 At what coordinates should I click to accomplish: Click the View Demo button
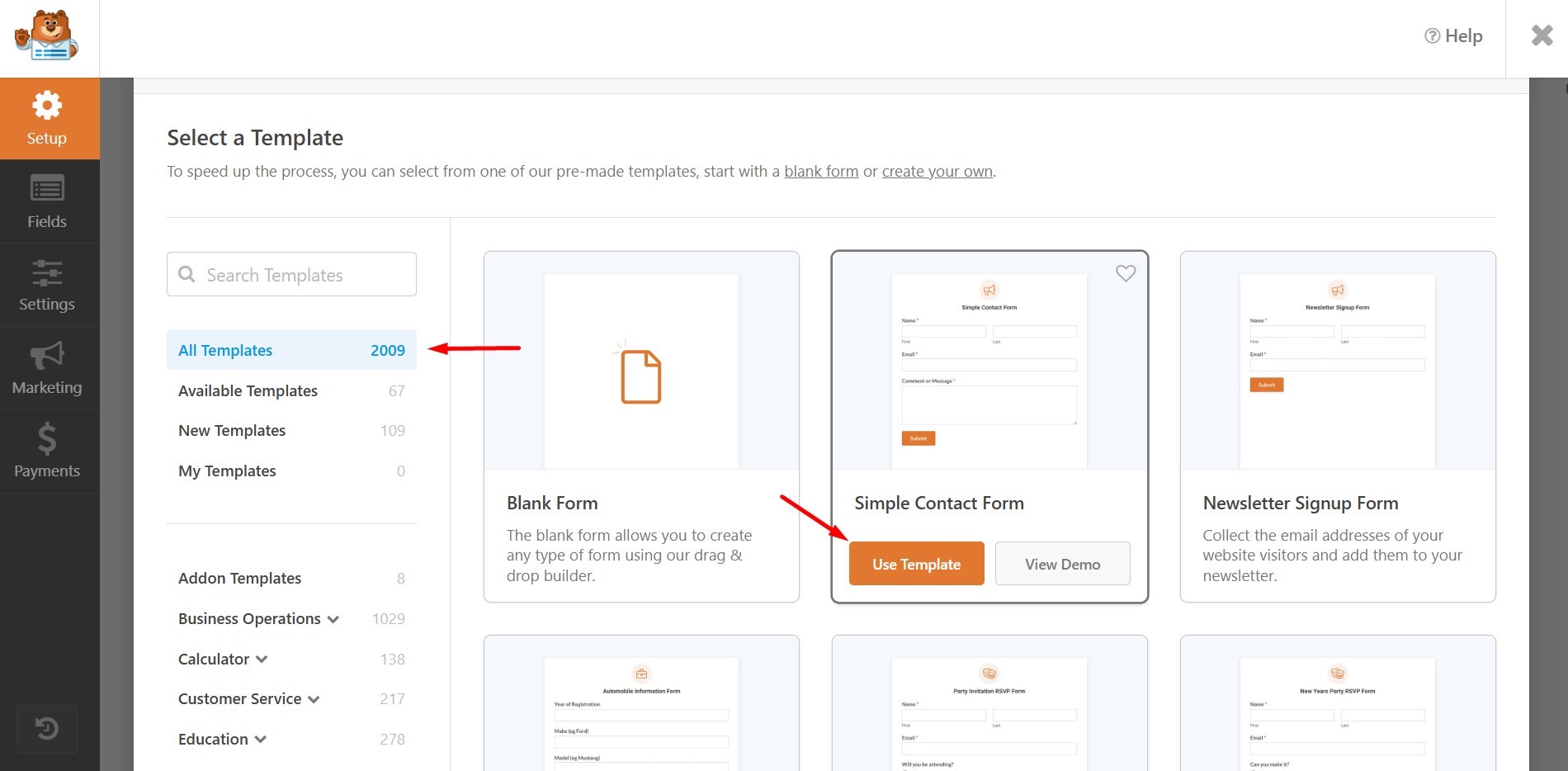[x=1062, y=564]
